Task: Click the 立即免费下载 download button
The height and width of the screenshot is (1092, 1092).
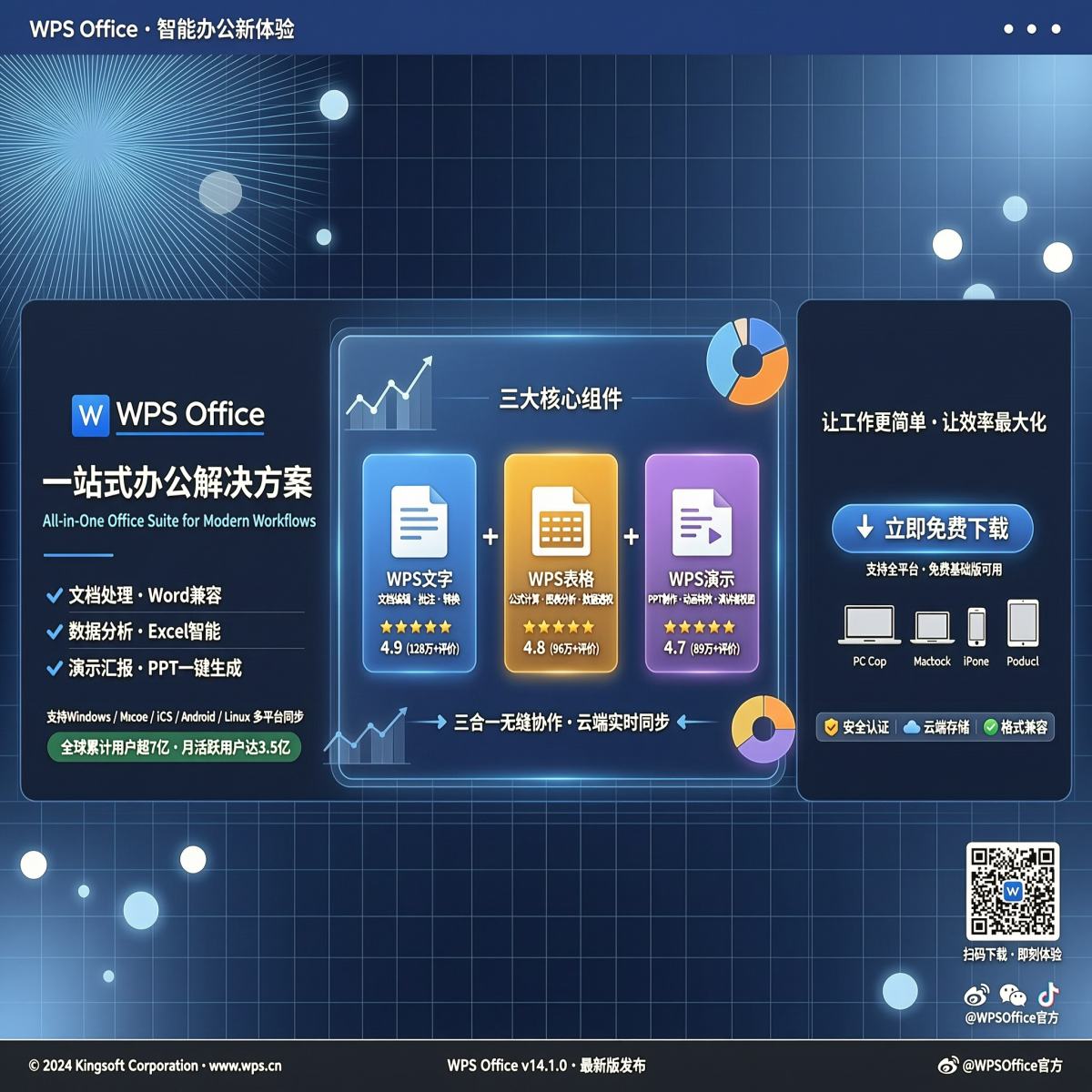Action: pyautogui.click(x=933, y=529)
